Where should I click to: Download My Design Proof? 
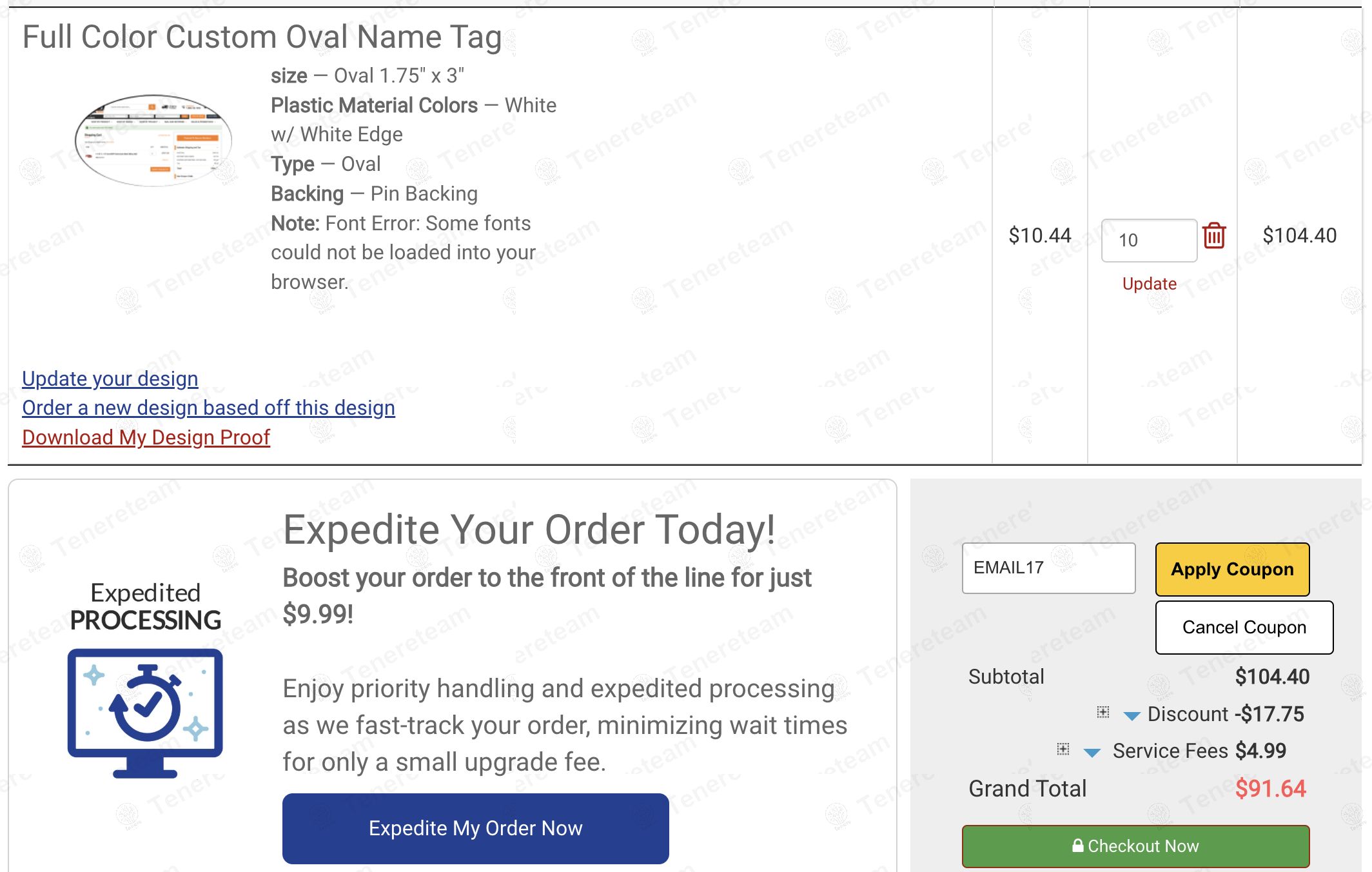(146, 437)
